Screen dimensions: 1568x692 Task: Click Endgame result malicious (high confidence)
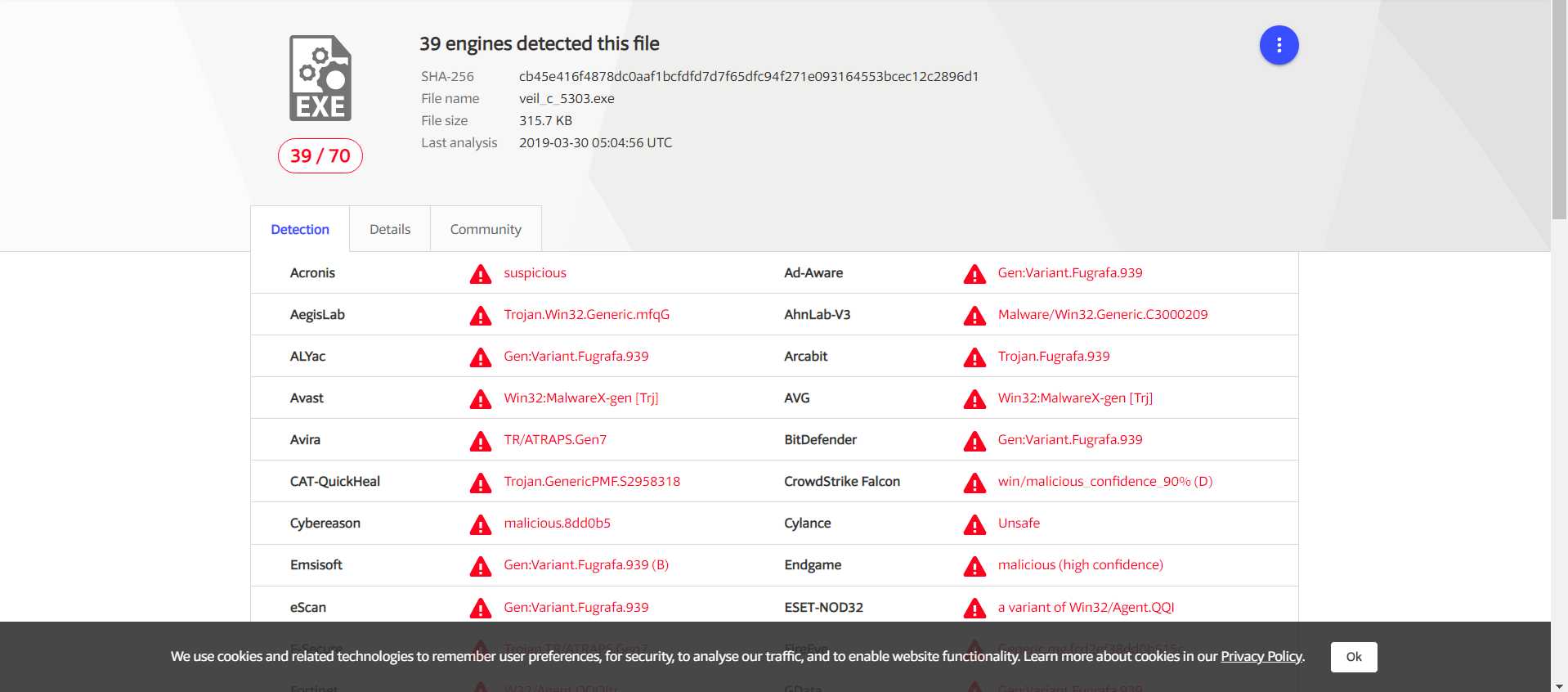(x=1080, y=564)
